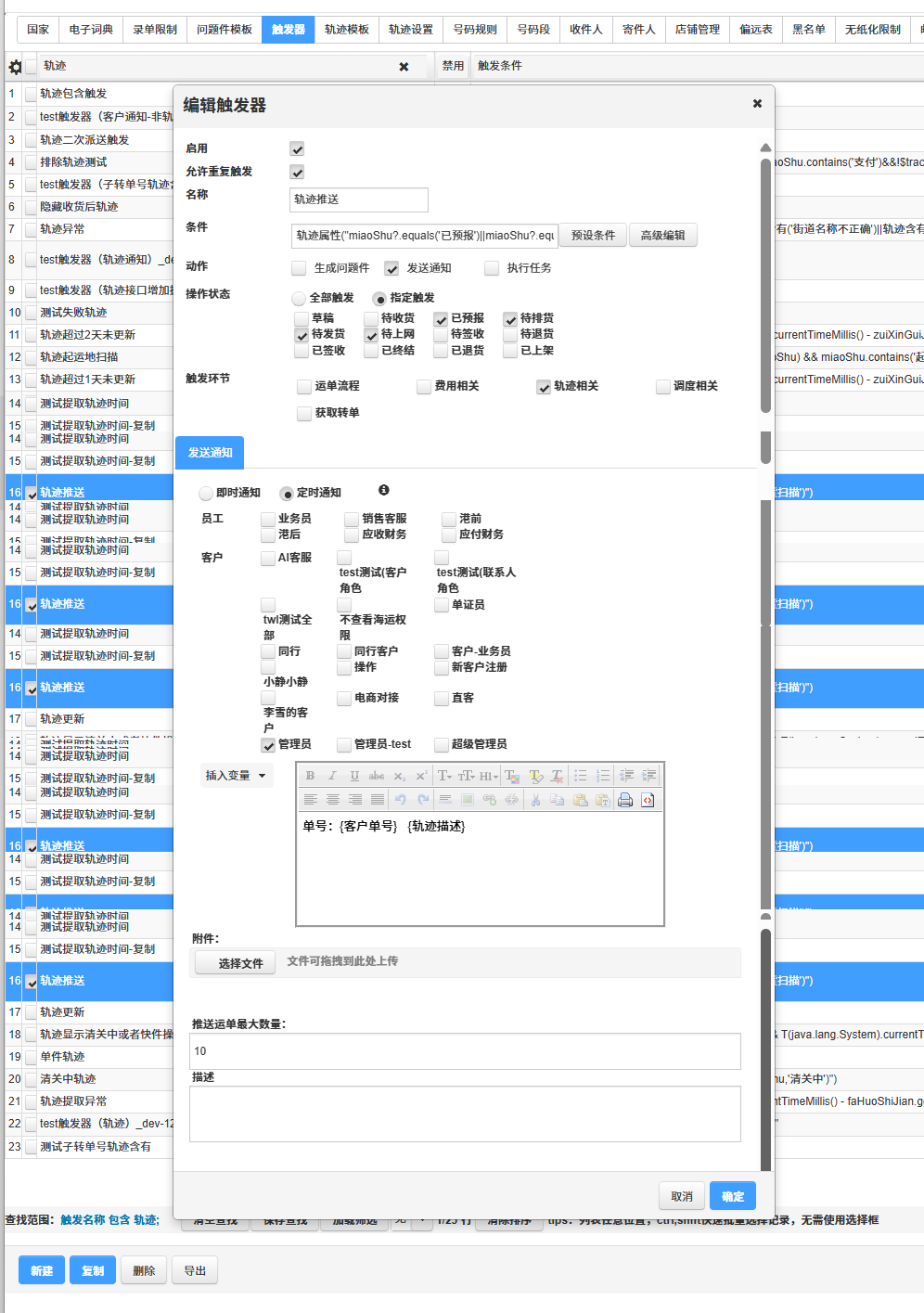
Task: Open the 发送通知 tab in the dialog
Action: (210, 453)
